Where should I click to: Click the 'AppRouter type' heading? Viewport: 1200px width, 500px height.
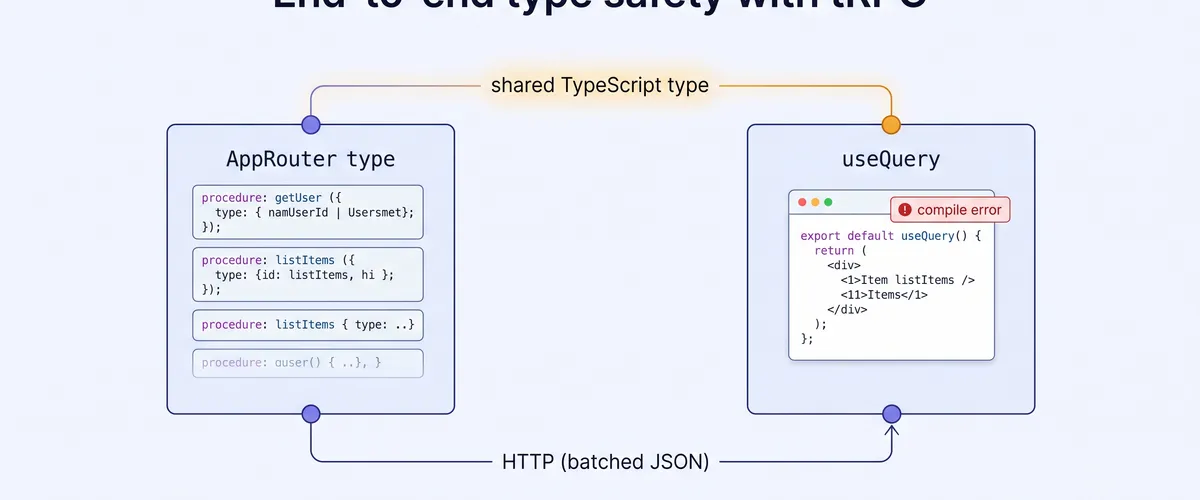coord(311,159)
